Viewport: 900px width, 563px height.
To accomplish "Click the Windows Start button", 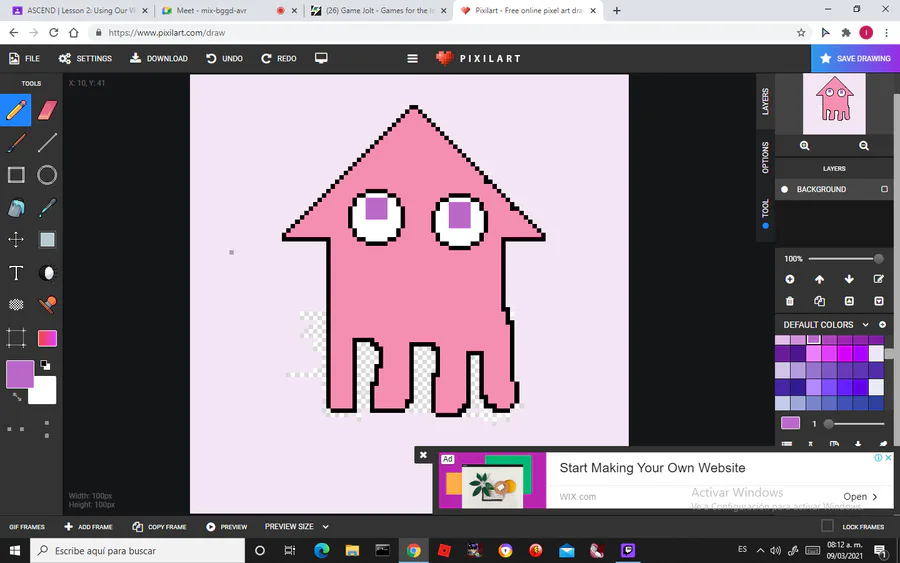I will coord(15,550).
